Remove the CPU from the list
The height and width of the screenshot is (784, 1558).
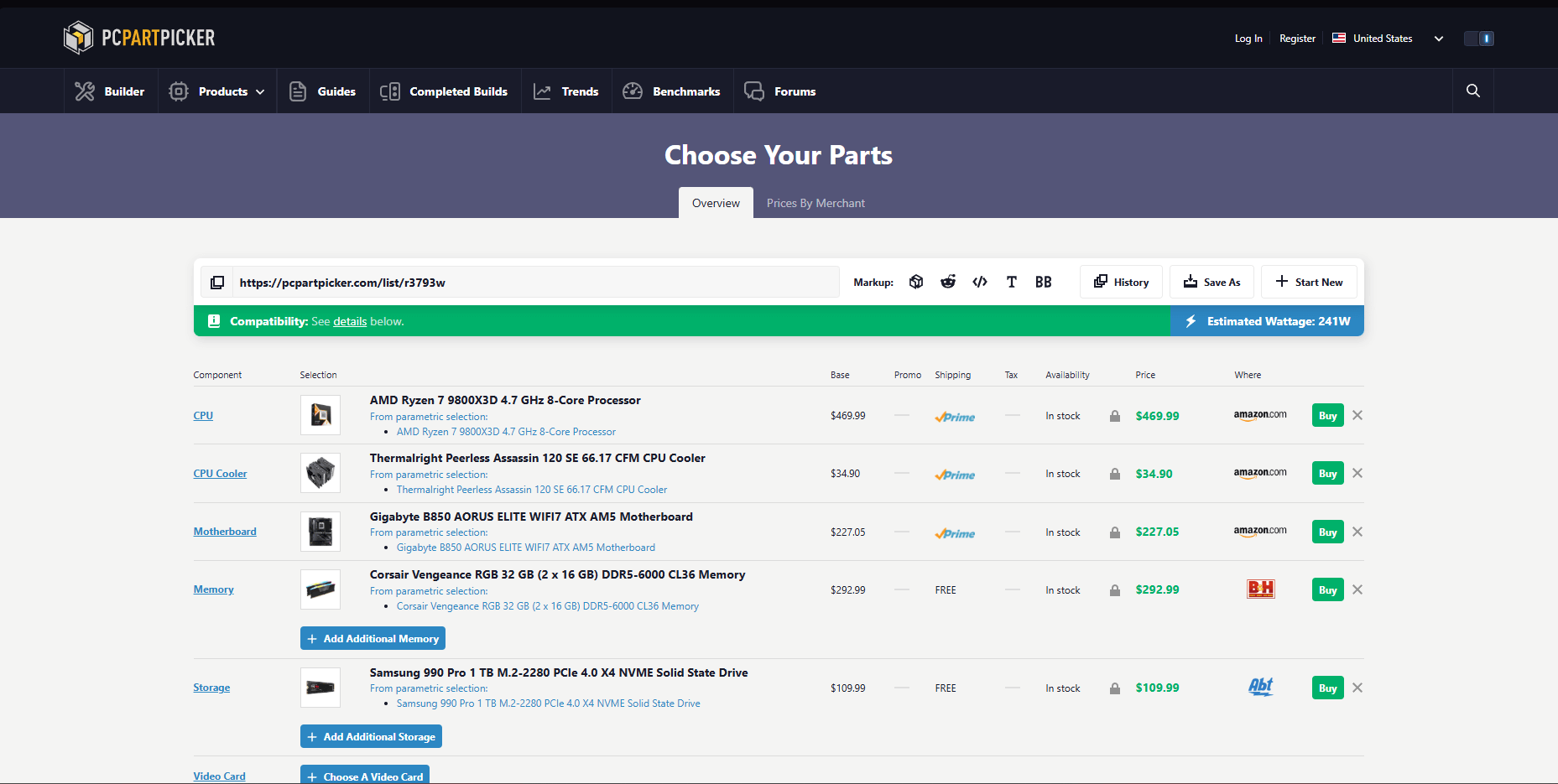coord(1357,416)
